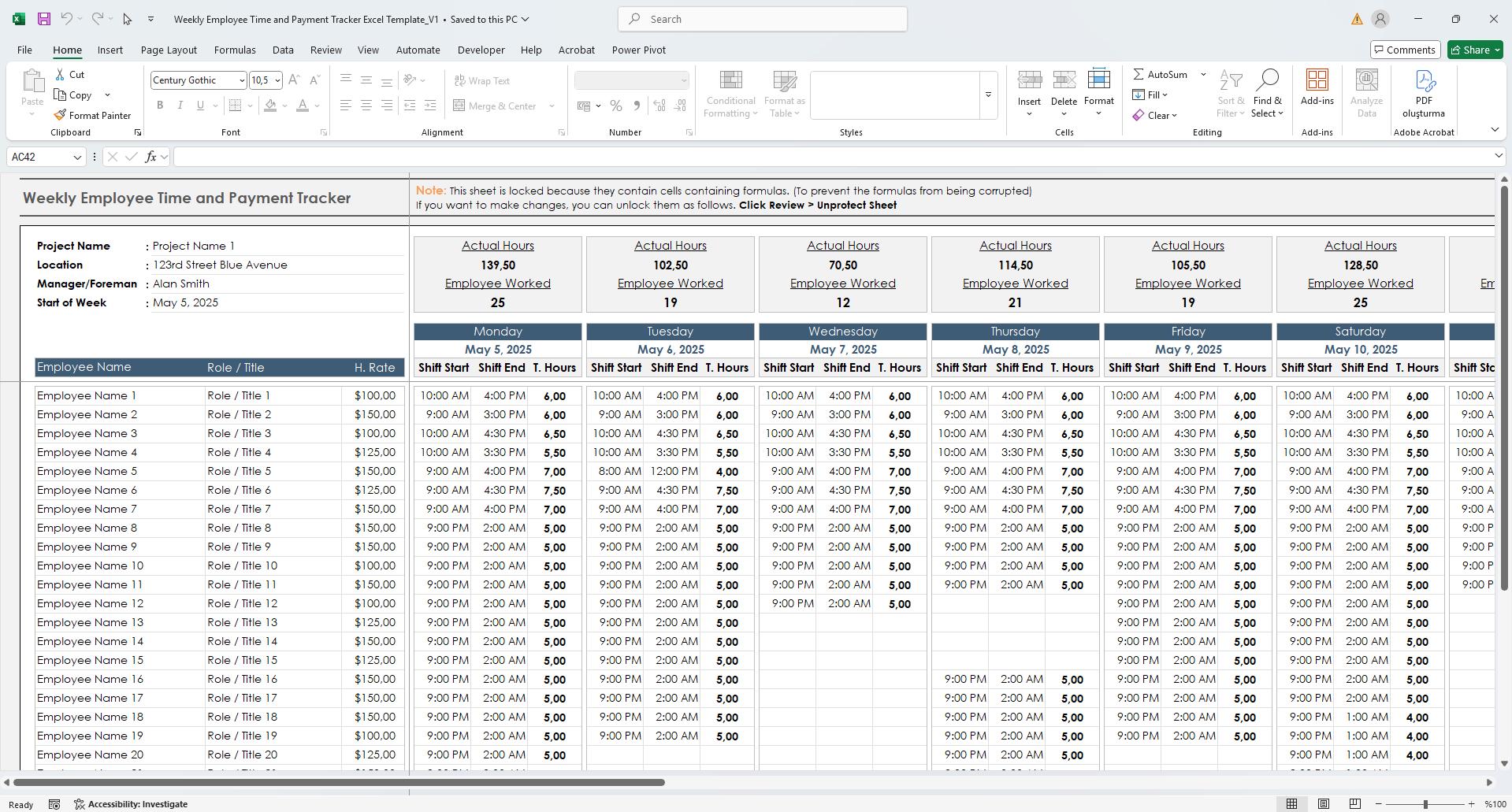The height and width of the screenshot is (812, 1512).
Task: Toggle underline formatting
Action: pos(200,106)
